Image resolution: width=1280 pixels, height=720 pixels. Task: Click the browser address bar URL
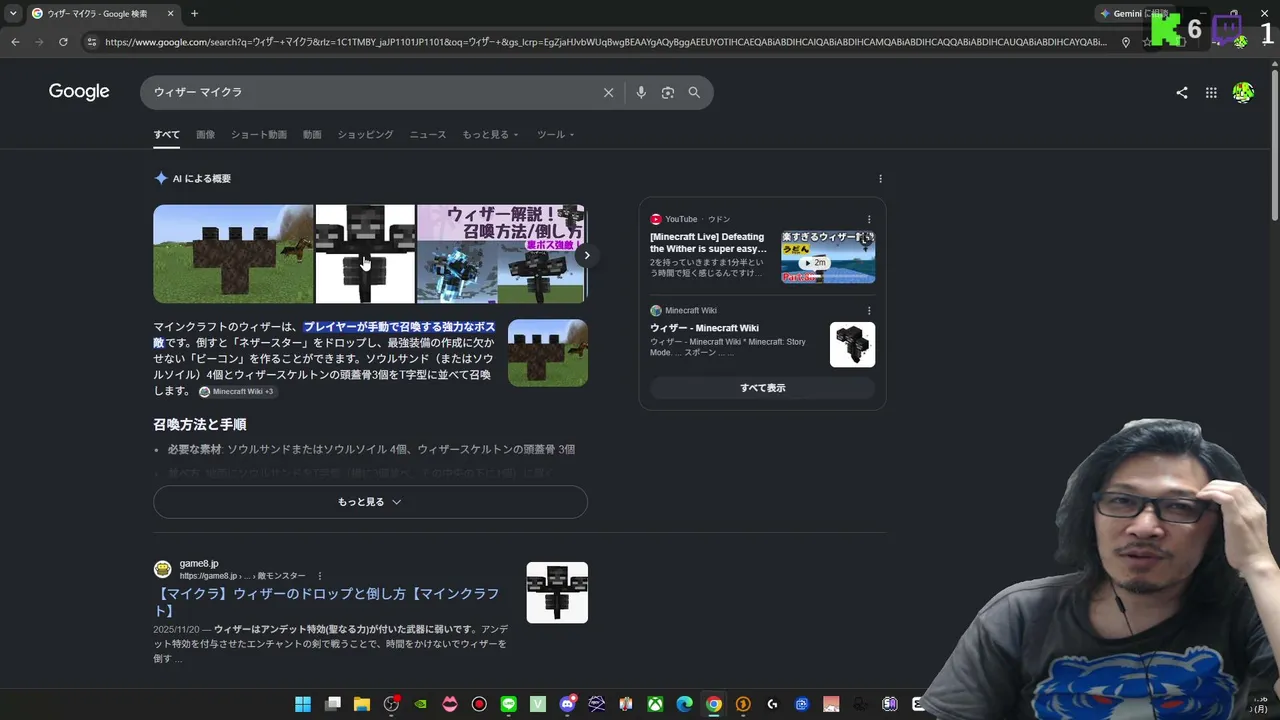click(606, 42)
